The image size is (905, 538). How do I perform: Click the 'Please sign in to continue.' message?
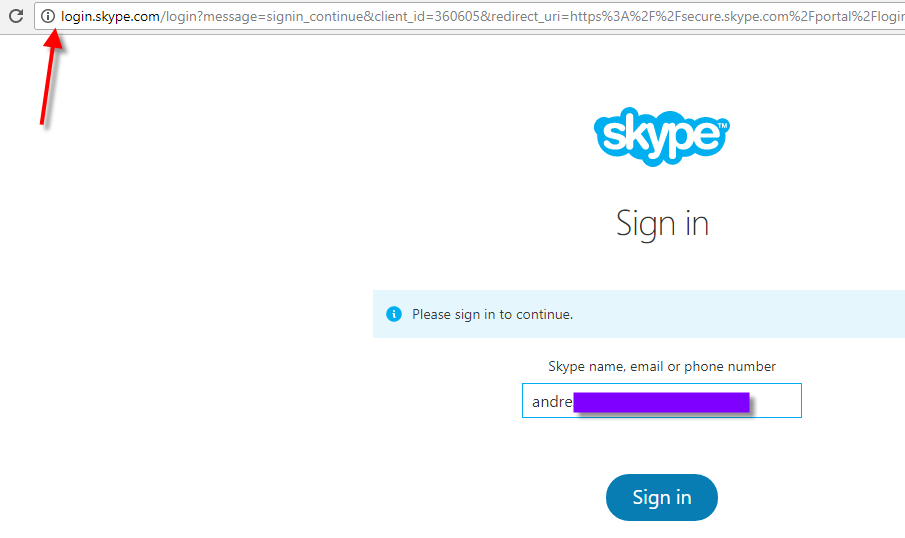(492, 314)
